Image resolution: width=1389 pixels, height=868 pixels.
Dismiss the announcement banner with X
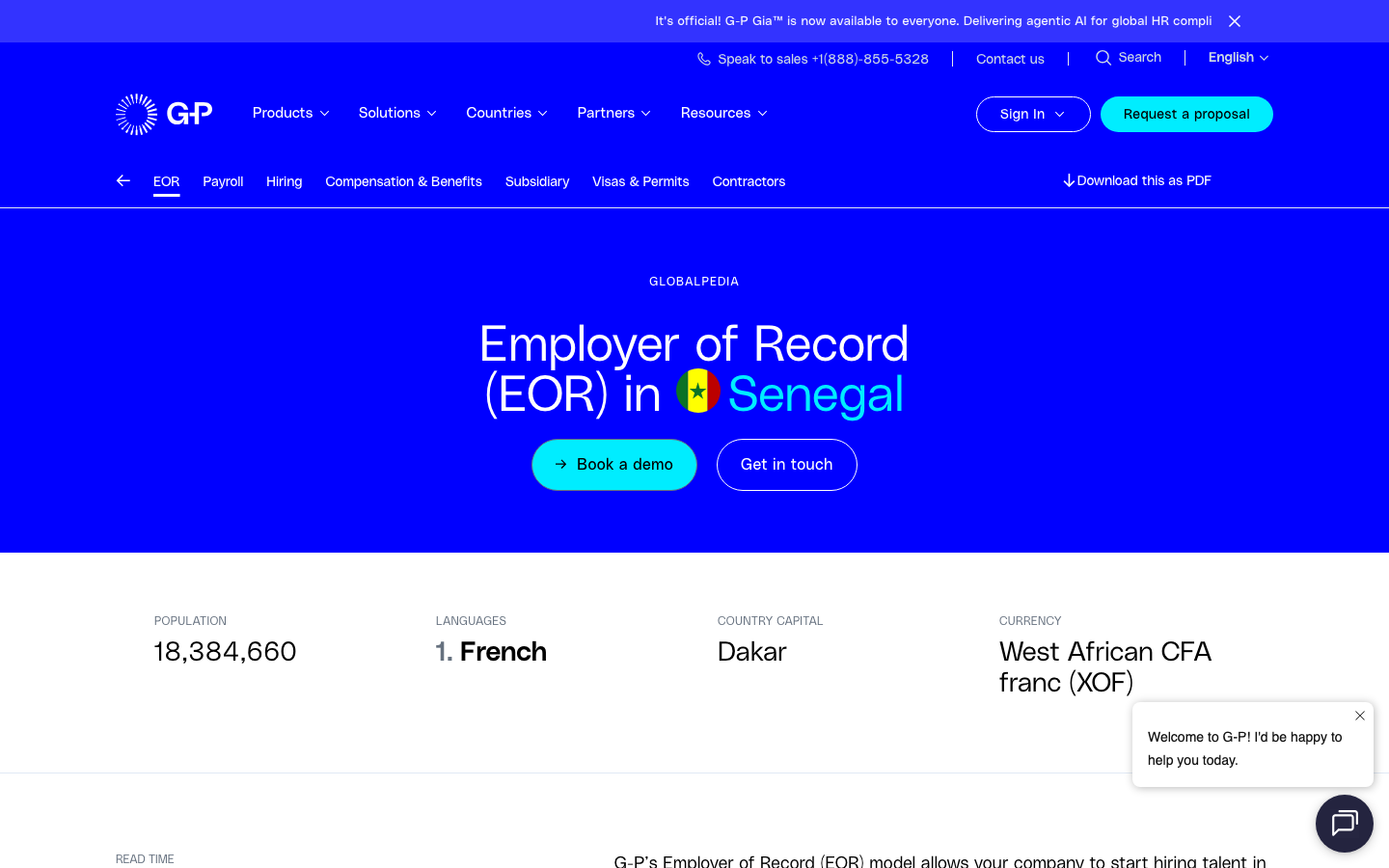1235,21
